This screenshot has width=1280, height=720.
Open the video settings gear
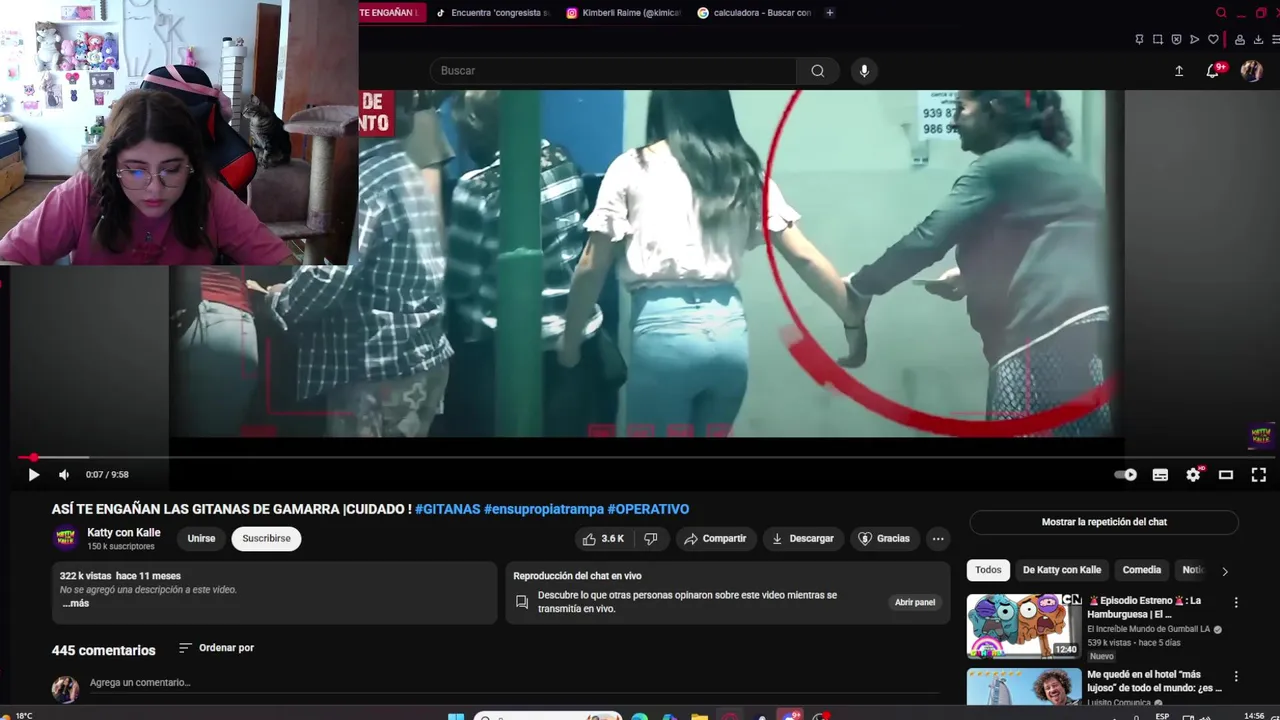pos(1193,475)
